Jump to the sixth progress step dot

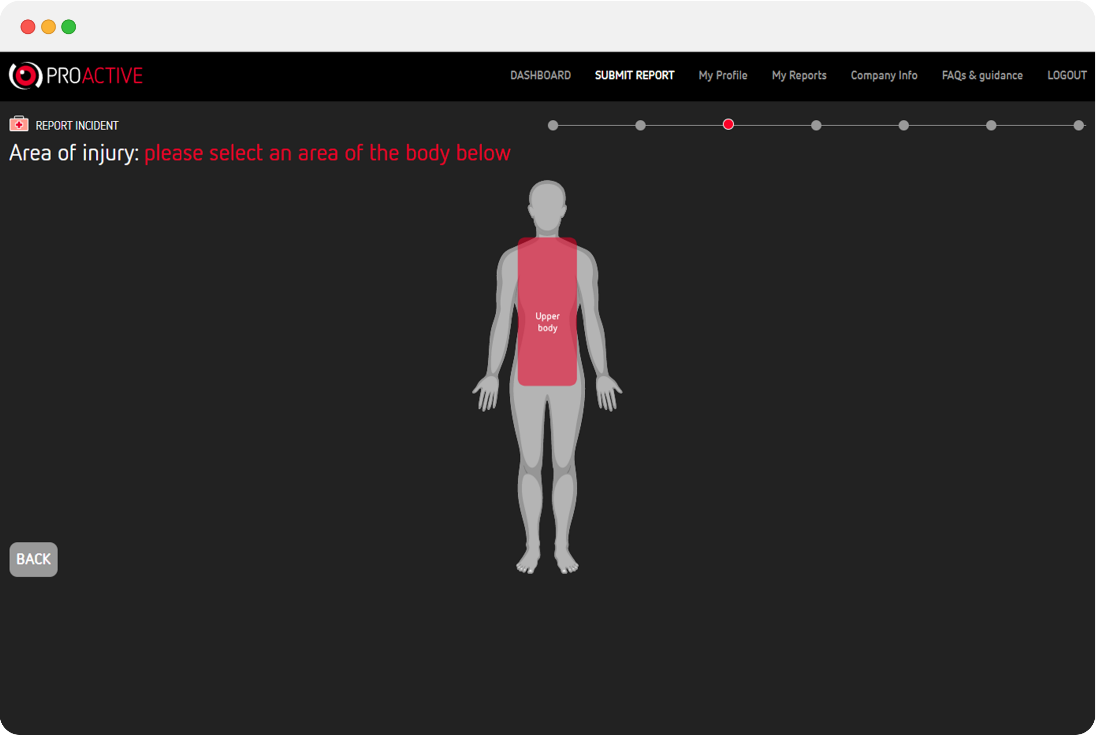(x=991, y=125)
